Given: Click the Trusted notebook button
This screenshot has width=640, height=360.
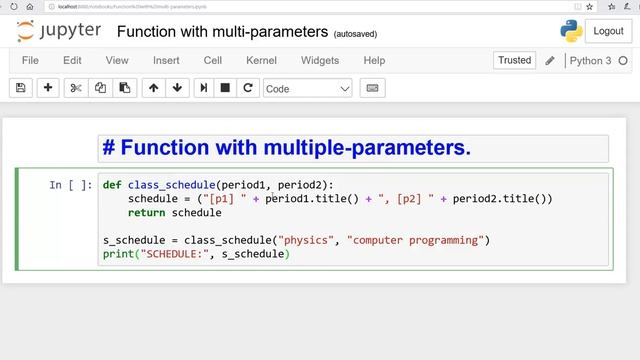Looking at the screenshot, I should tap(514, 60).
